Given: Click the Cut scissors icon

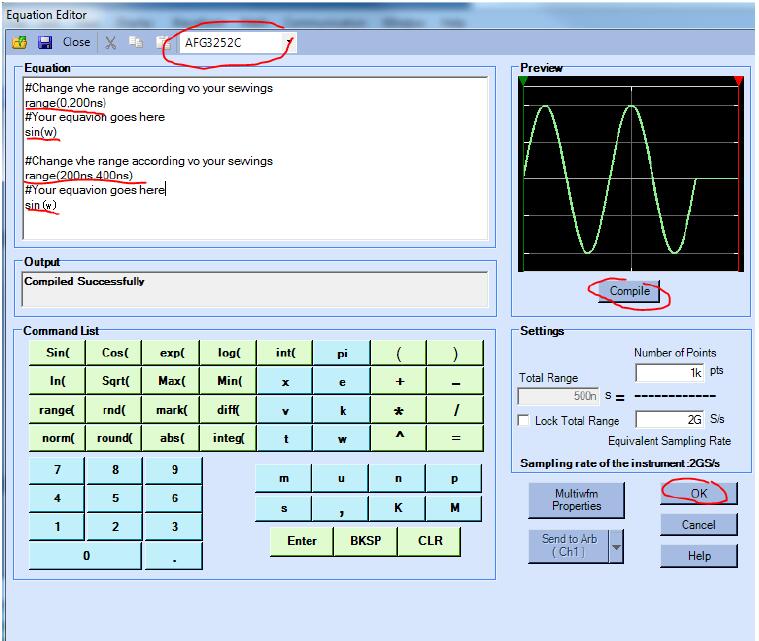Looking at the screenshot, I should pyautogui.click(x=111, y=43).
